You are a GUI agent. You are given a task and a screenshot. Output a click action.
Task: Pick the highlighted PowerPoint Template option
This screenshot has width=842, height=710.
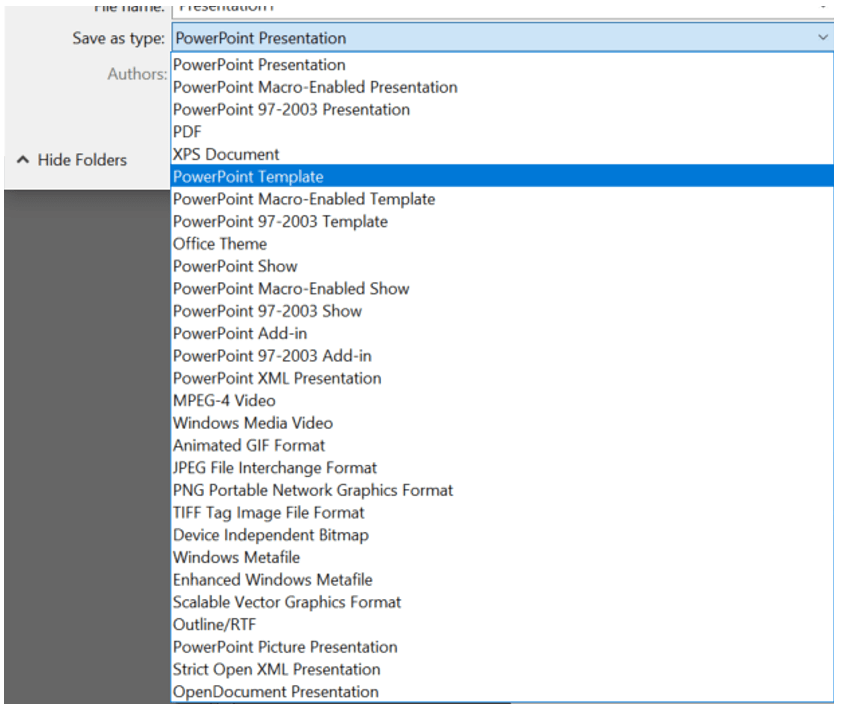point(248,177)
